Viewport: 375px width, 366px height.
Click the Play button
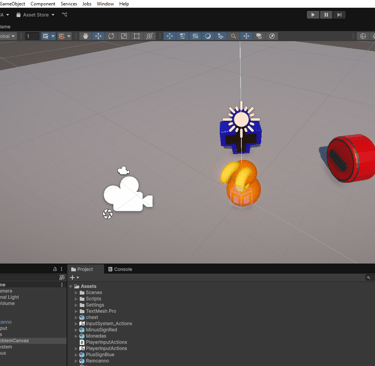(313, 15)
